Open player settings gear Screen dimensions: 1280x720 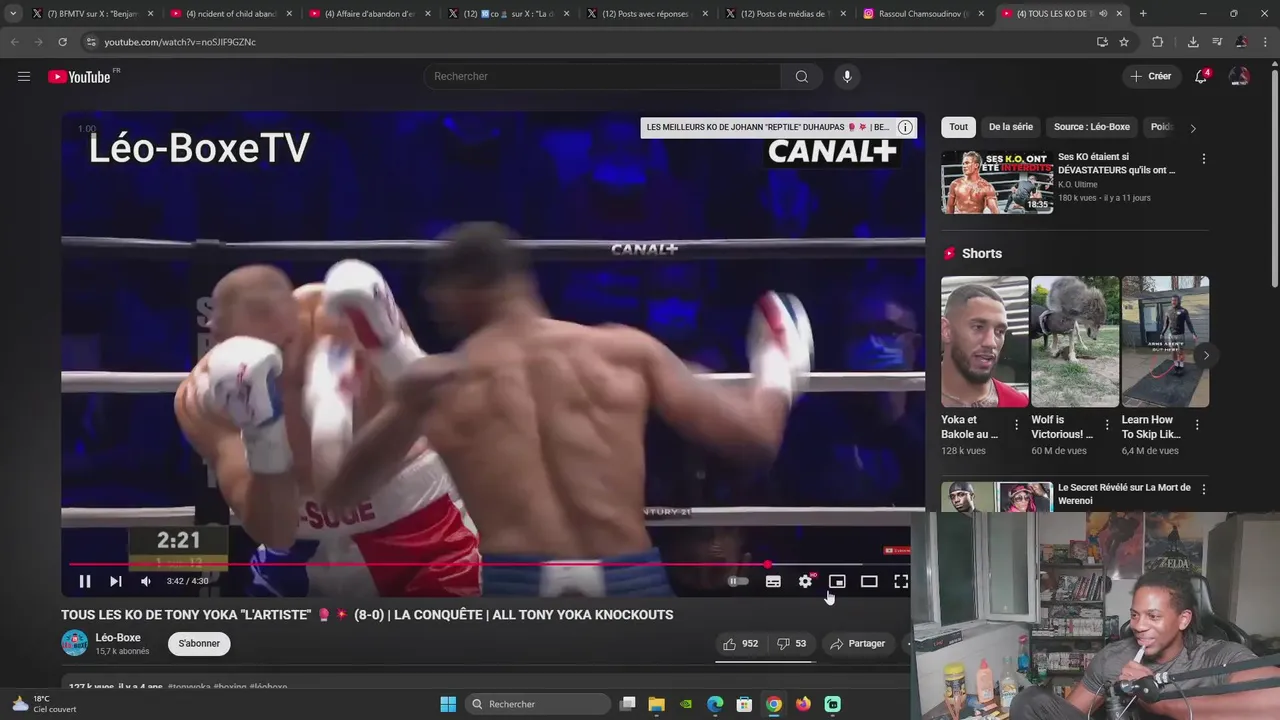(x=806, y=581)
